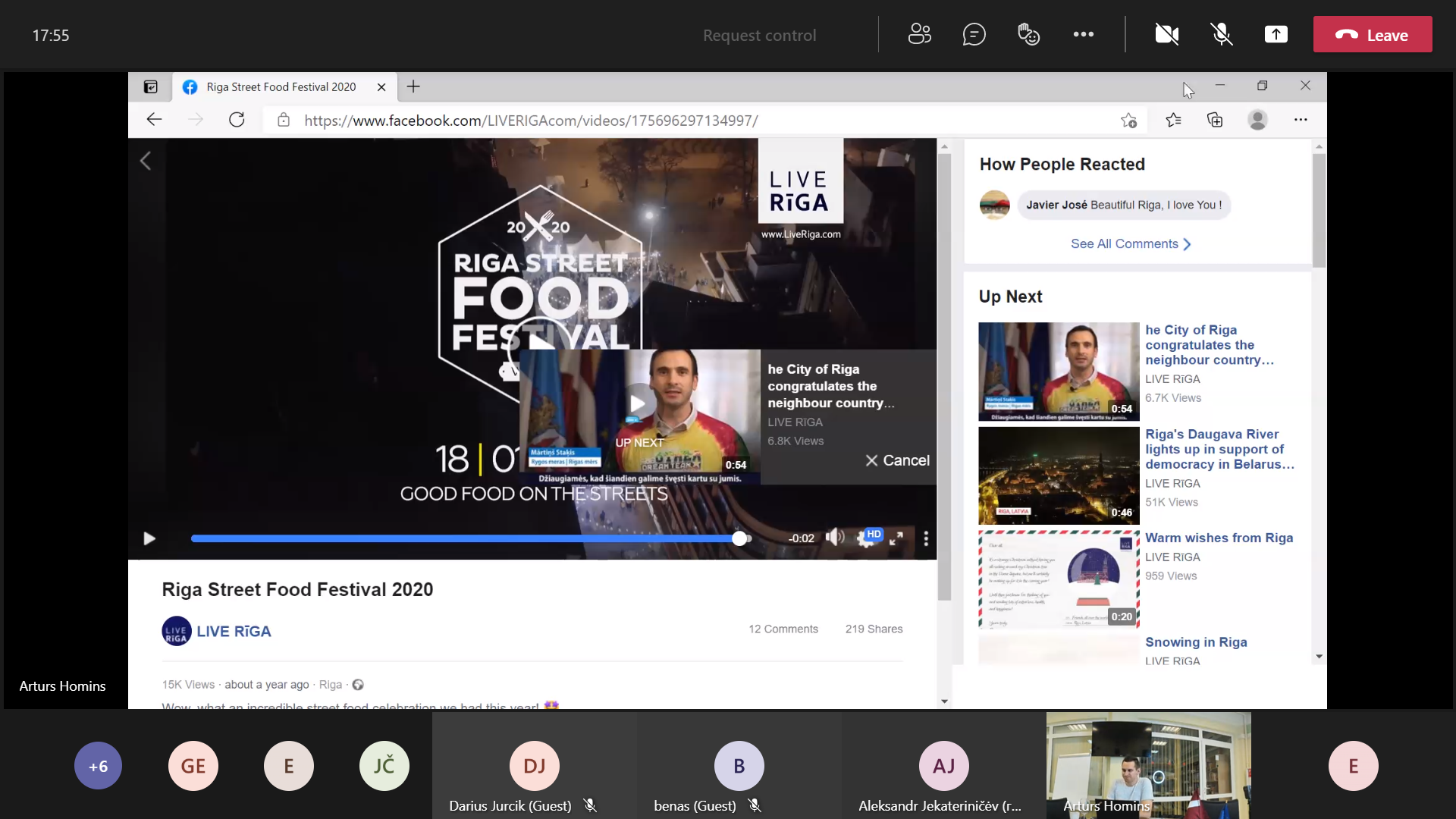The width and height of the screenshot is (1456, 819).
Task: Open Warm wishes from Riga thumbnail
Action: (1059, 579)
